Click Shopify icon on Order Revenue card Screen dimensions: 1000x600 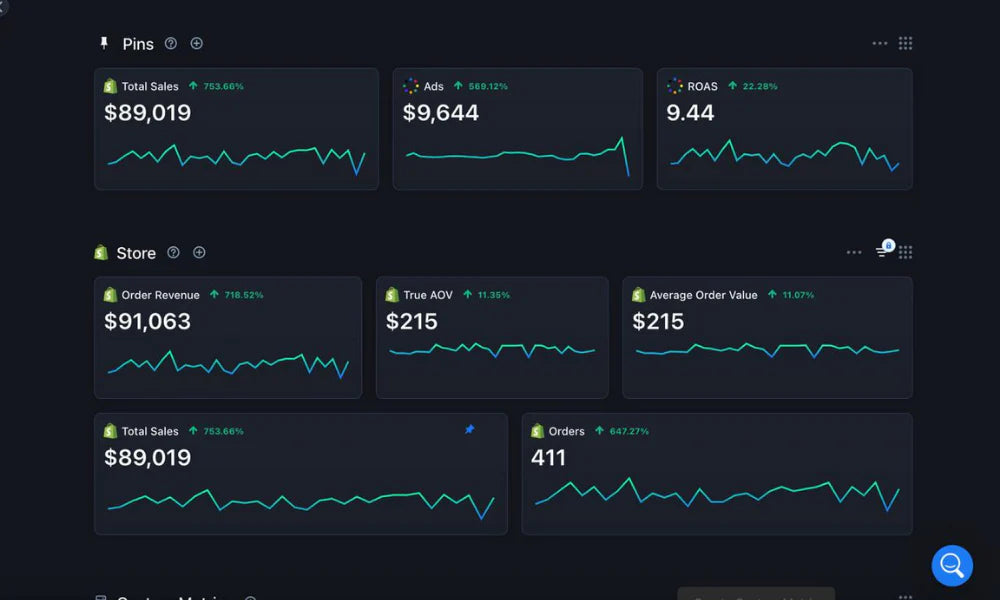(x=110, y=295)
